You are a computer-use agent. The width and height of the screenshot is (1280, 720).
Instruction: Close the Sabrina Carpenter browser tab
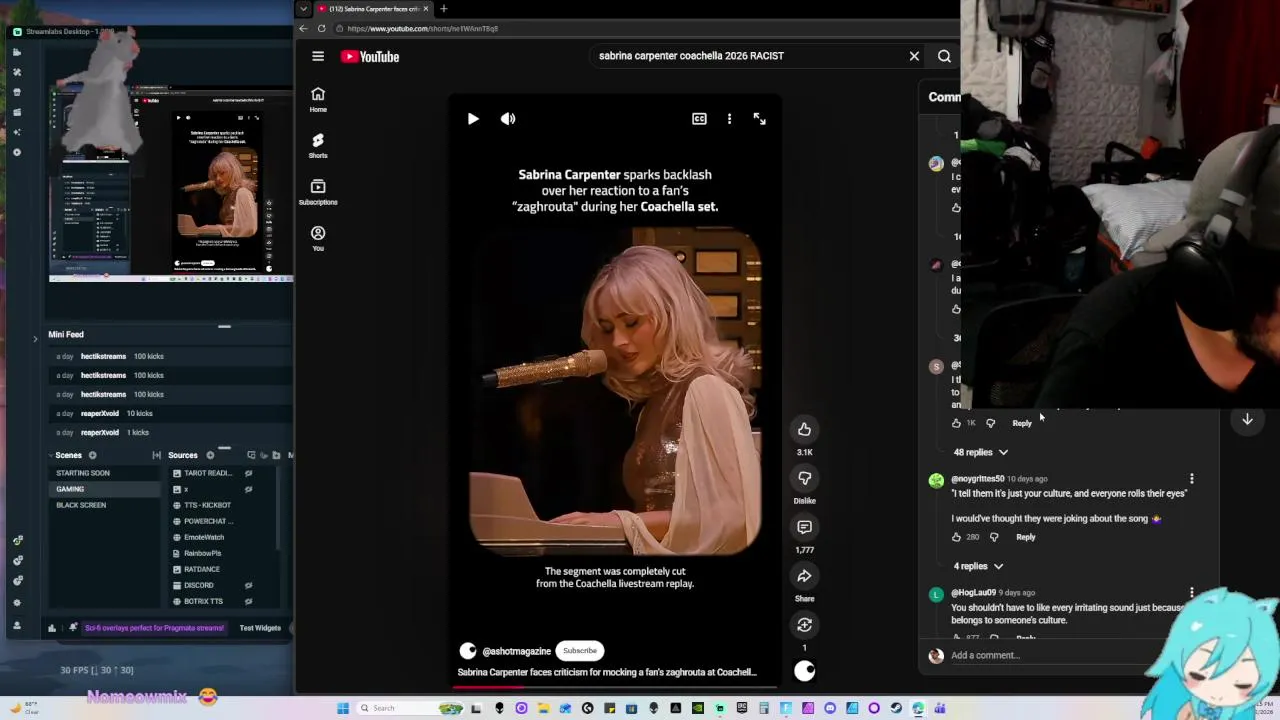[426, 9]
